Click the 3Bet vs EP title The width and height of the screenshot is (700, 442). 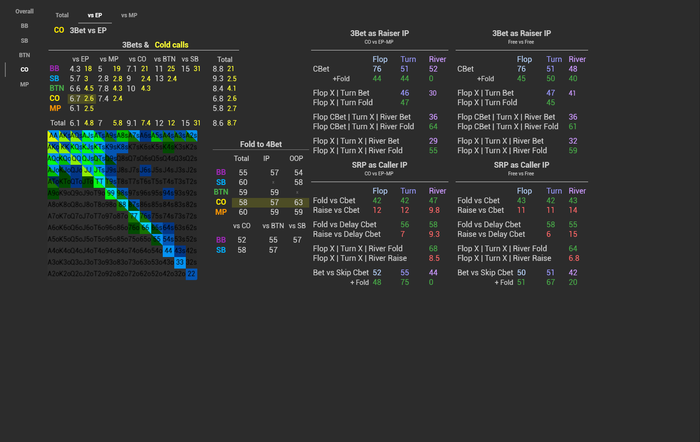coord(88,30)
